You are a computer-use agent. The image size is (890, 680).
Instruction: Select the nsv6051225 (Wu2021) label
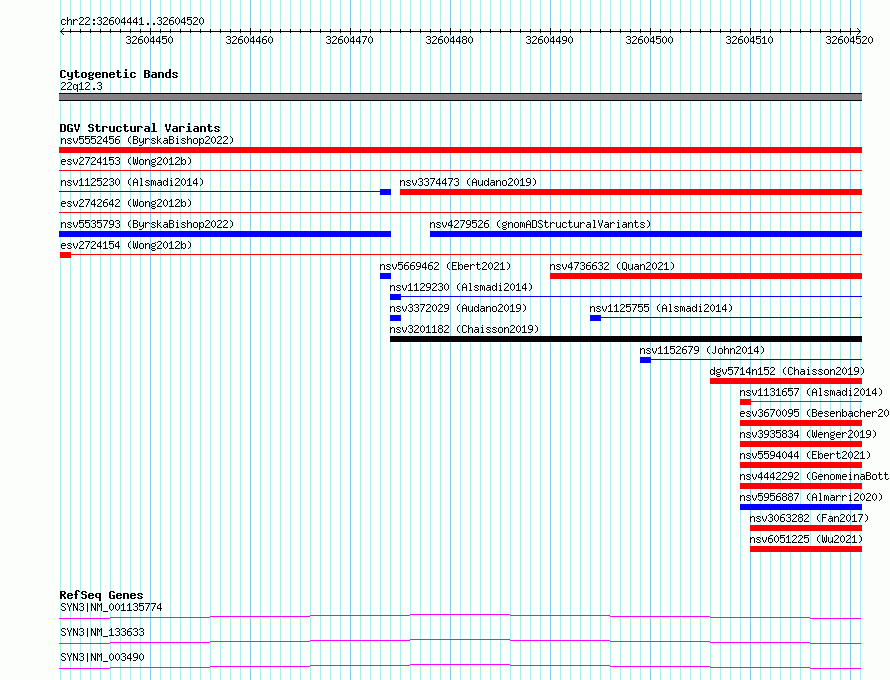807,539
